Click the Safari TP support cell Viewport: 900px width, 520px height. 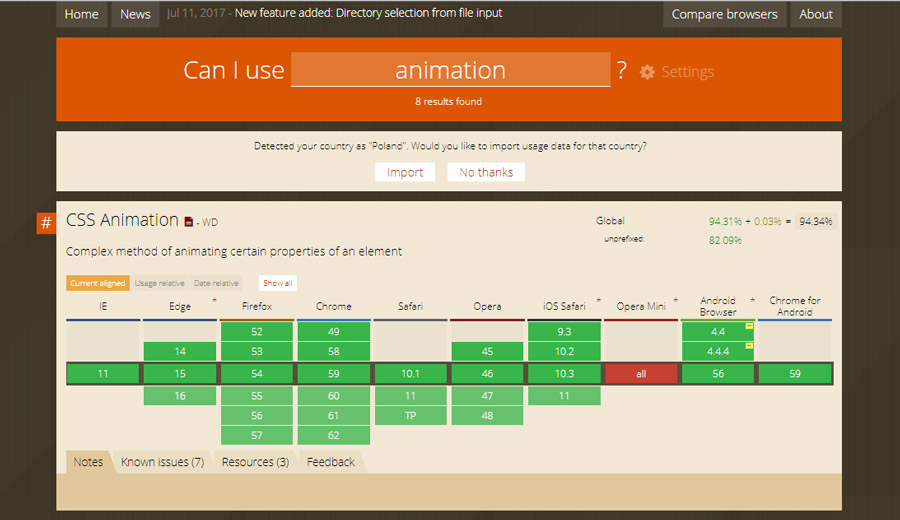(x=410, y=416)
